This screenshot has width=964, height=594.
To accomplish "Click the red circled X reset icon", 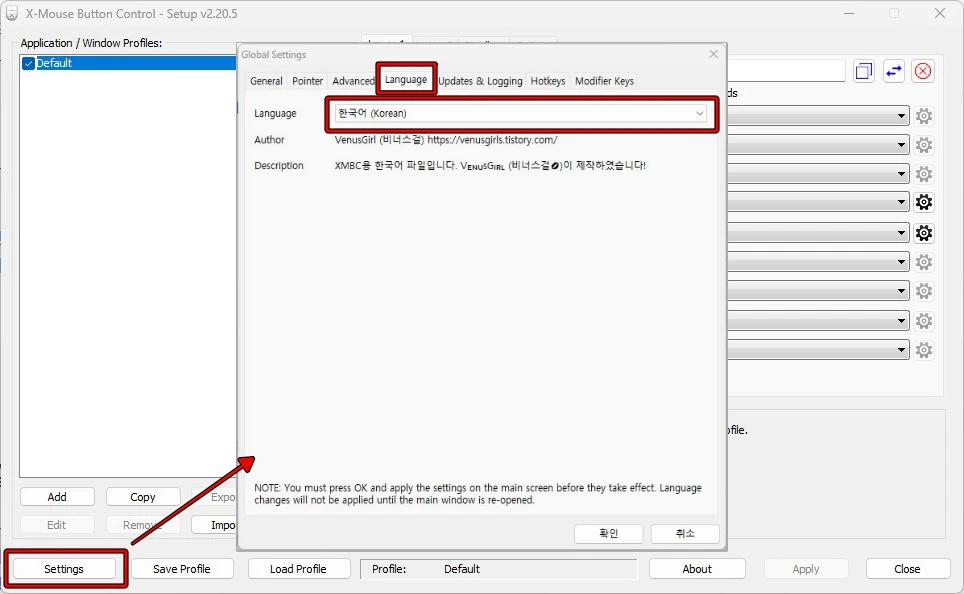I will pyautogui.click(x=923, y=71).
